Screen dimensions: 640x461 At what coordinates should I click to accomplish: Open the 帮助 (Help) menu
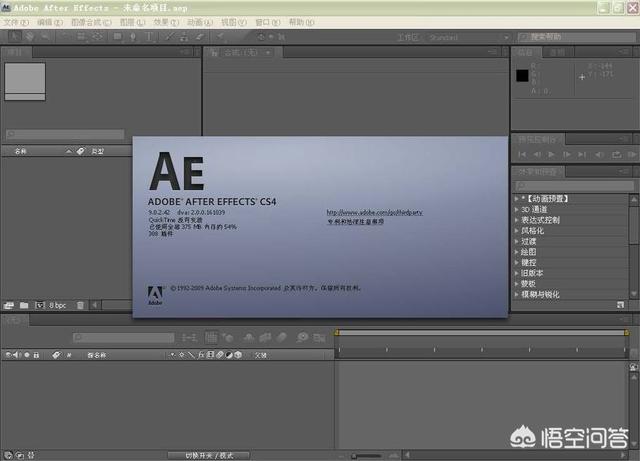point(301,22)
